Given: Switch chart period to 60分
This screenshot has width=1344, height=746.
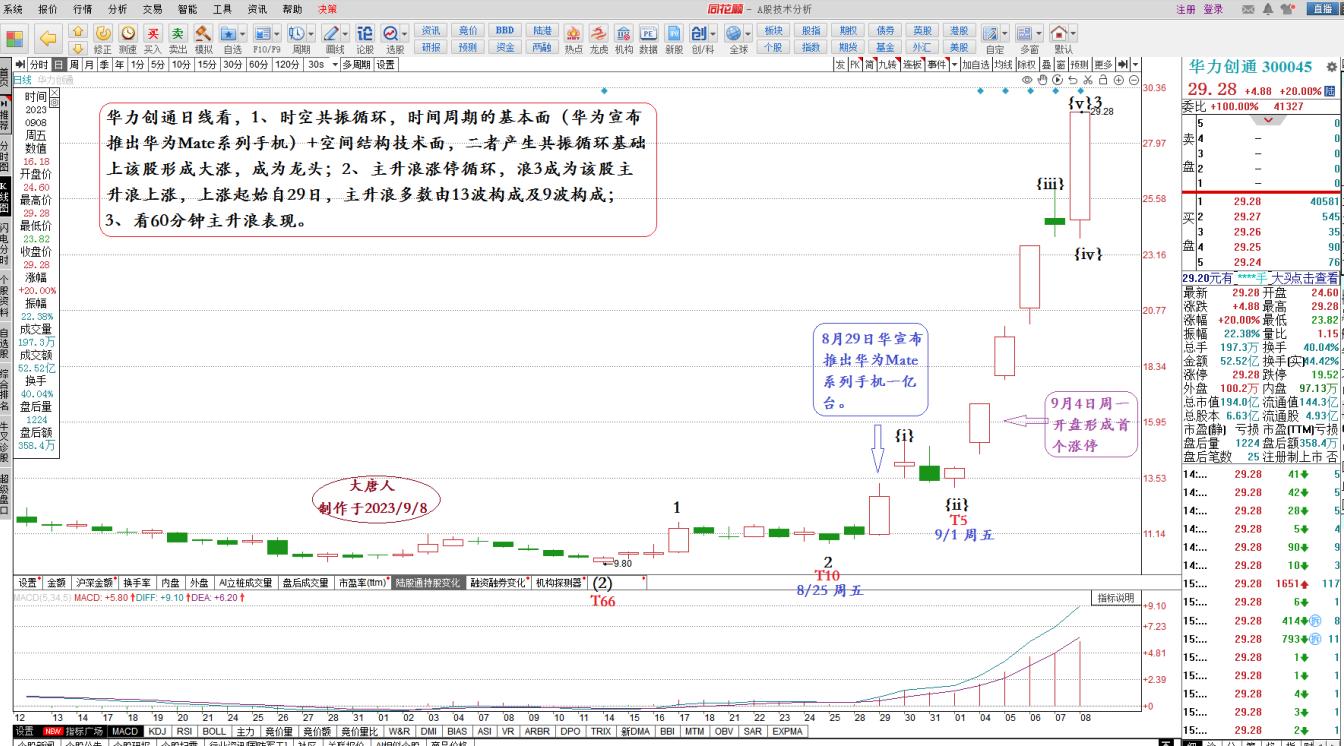Looking at the screenshot, I should click(258, 65).
